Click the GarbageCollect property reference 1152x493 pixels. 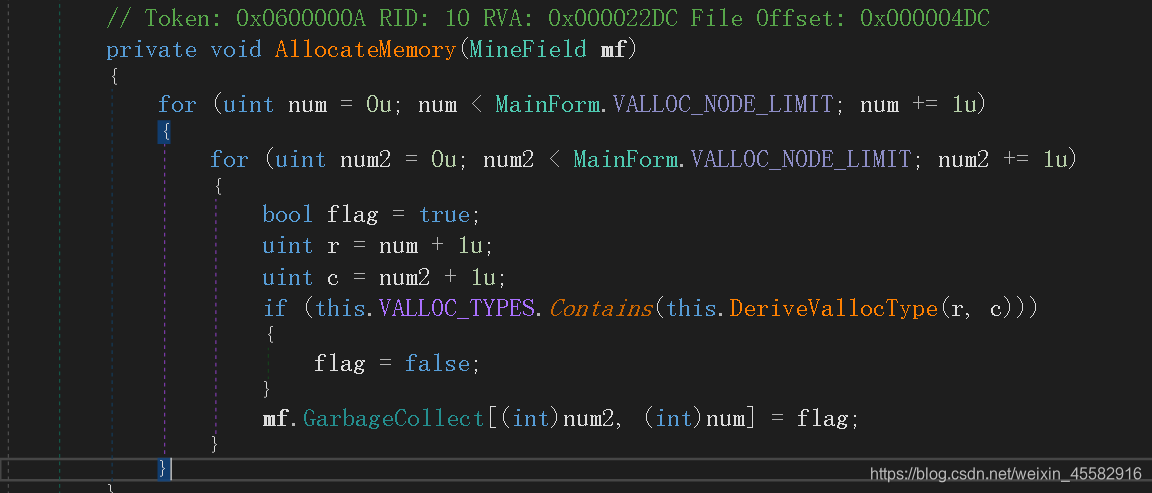tap(394, 419)
